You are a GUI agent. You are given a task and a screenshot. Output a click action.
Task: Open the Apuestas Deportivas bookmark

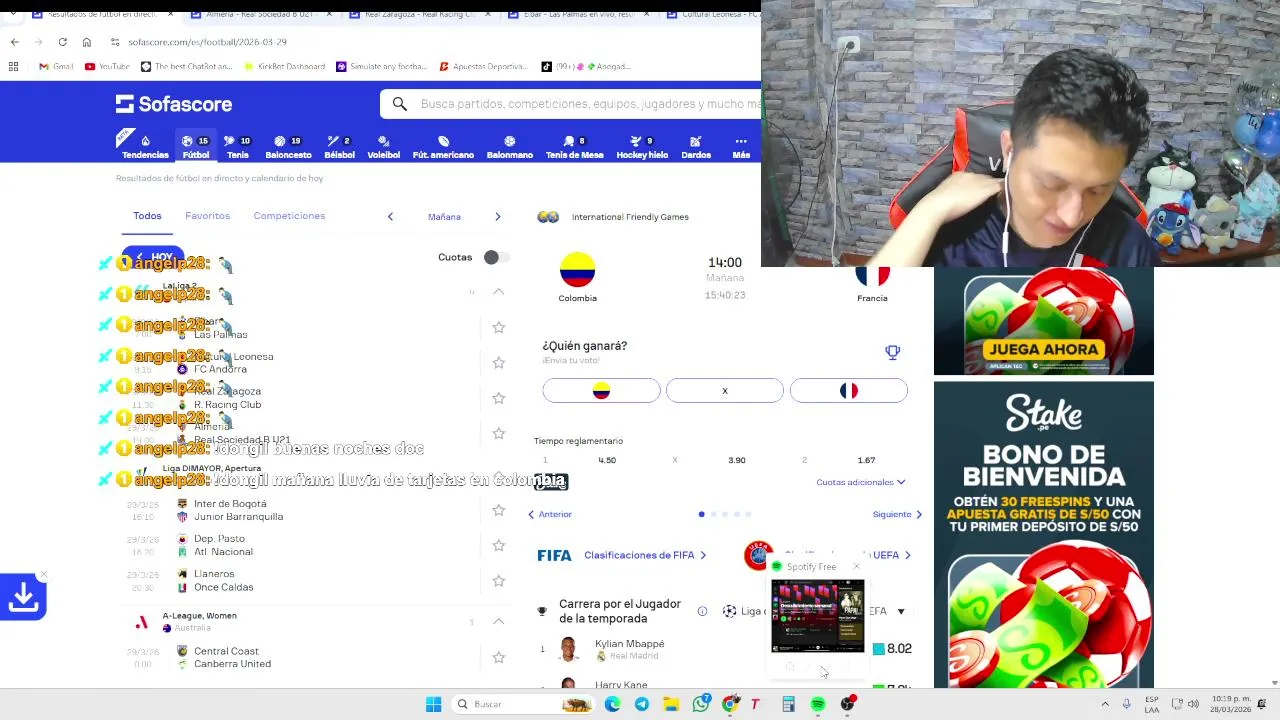(482, 66)
